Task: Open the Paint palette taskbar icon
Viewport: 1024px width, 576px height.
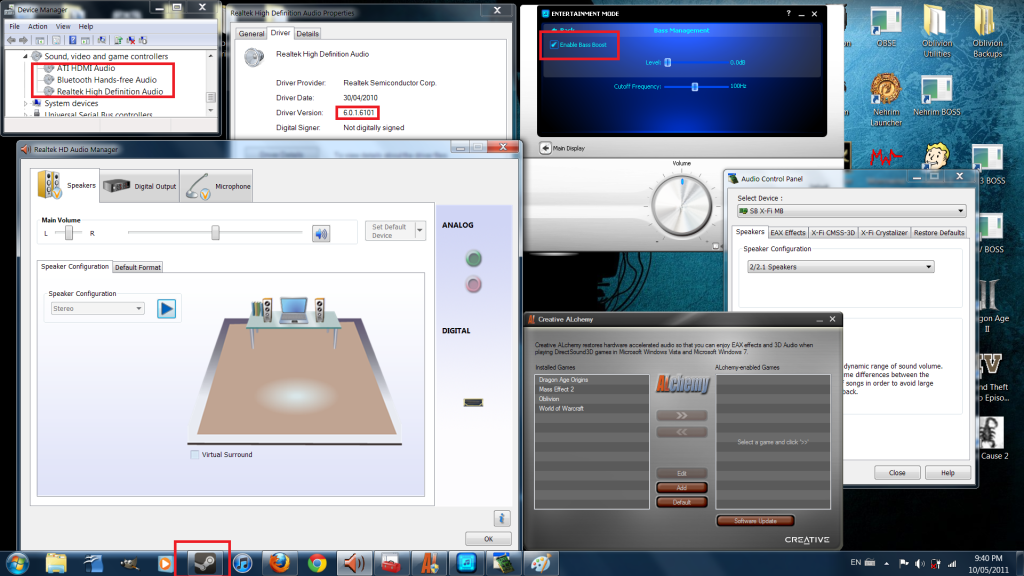Action: (541, 562)
